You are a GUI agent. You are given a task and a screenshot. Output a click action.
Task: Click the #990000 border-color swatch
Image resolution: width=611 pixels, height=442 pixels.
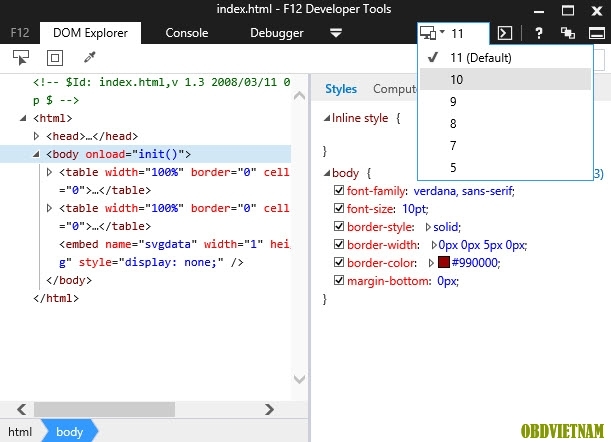point(443,262)
